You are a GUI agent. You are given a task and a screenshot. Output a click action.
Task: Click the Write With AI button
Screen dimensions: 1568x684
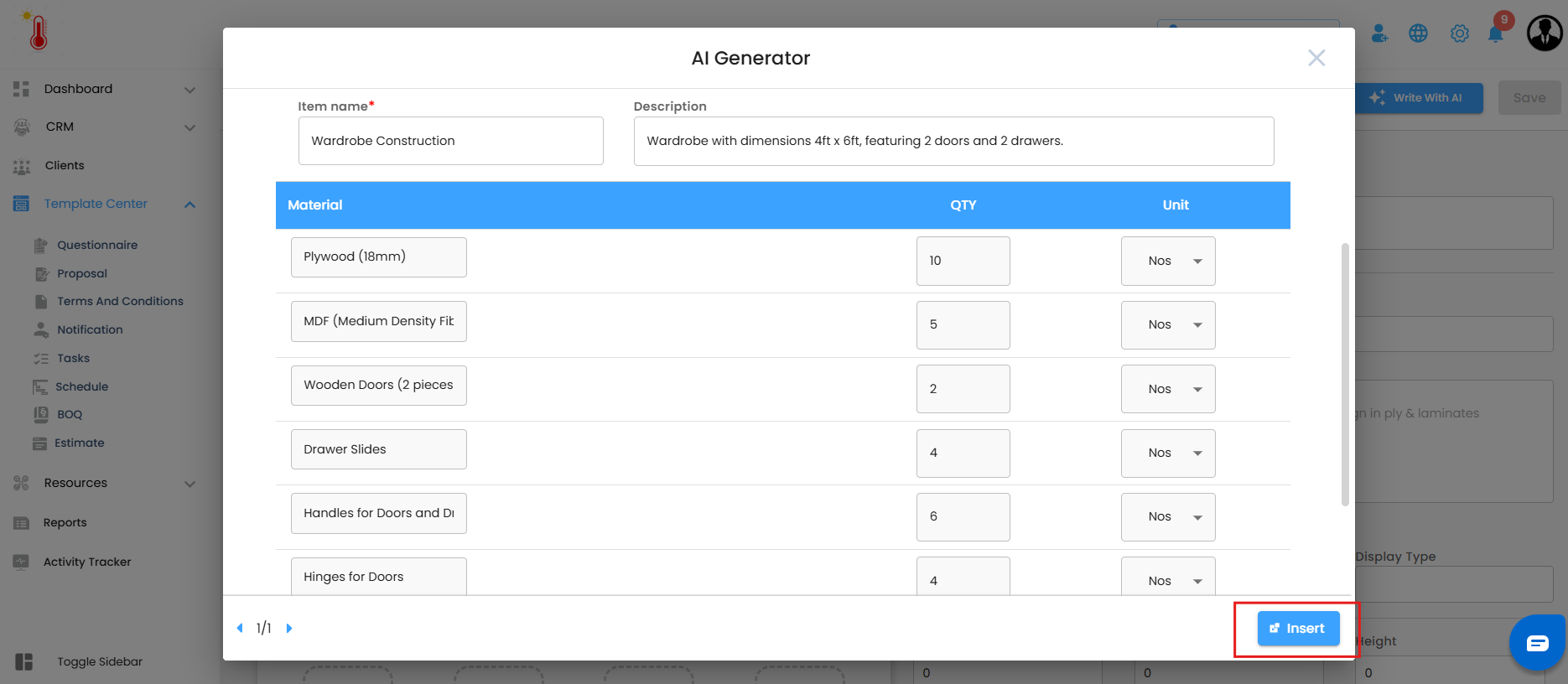(1419, 98)
